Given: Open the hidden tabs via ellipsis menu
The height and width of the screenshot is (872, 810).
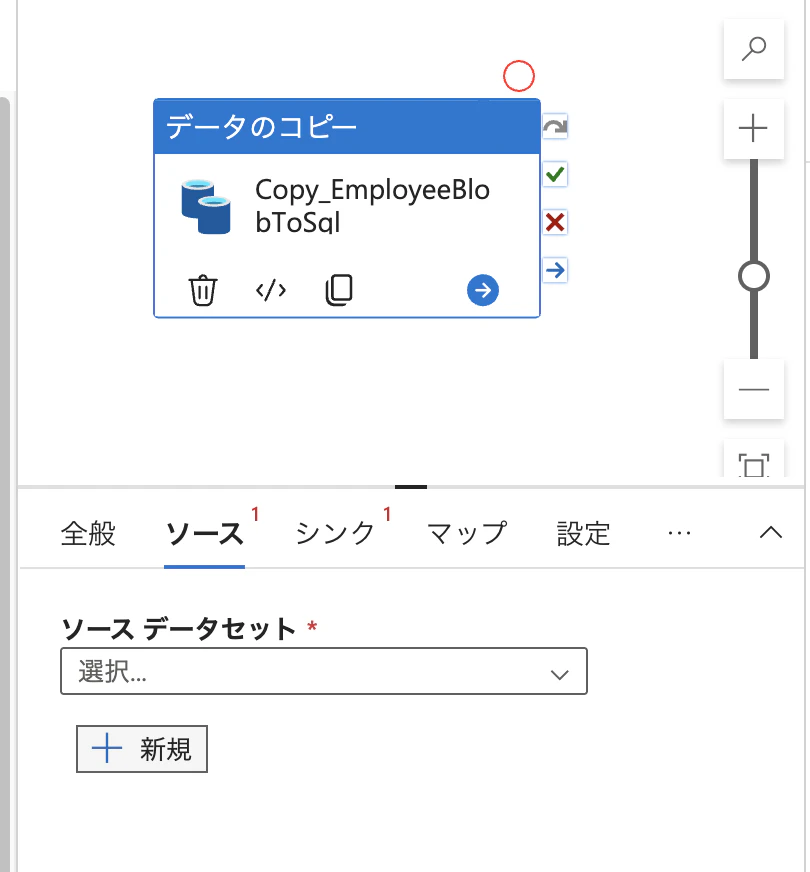Looking at the screenshot, I should click(680, 533).
